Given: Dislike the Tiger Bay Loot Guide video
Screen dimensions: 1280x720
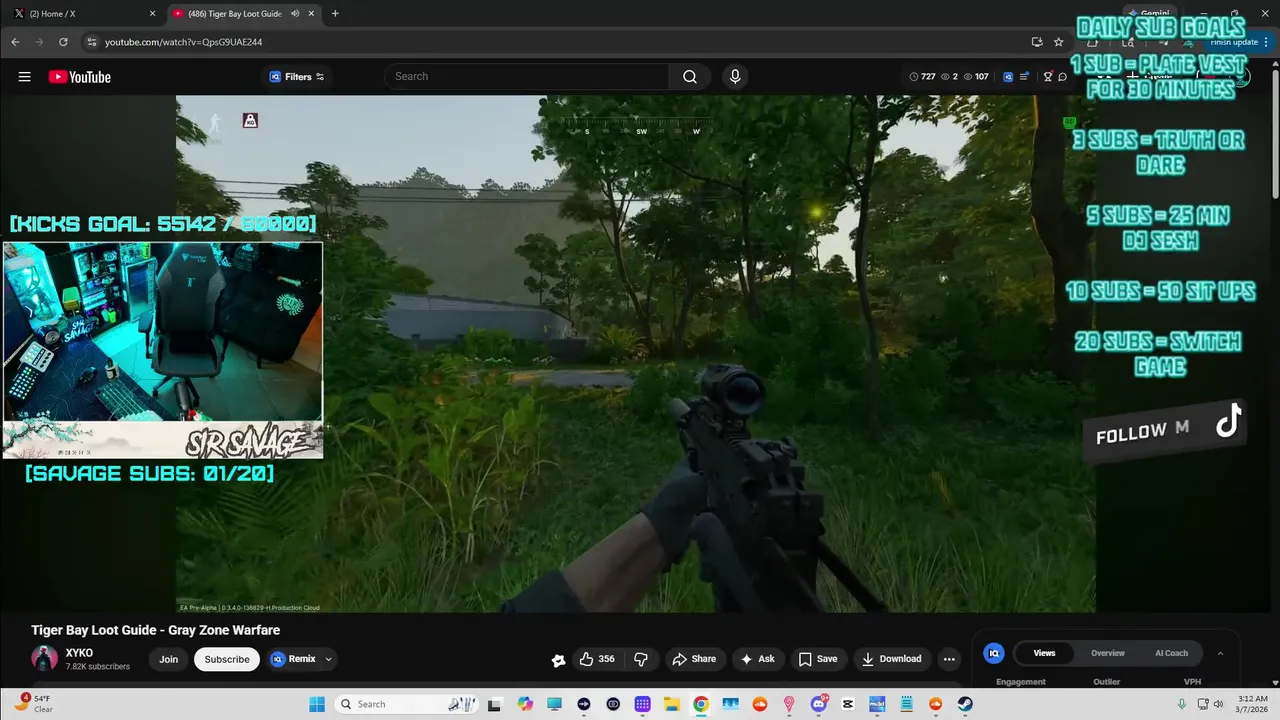Looking at the screenshot, I should coord(641,659).
